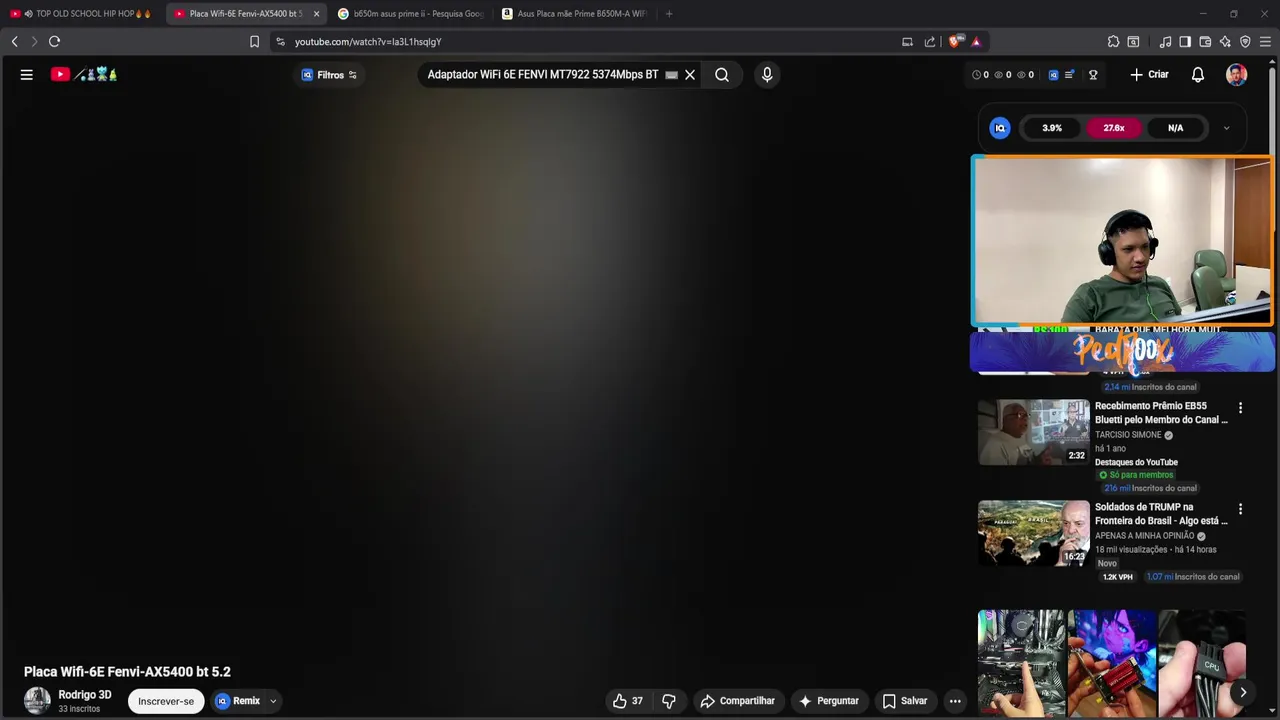Click the vidIQ trophy icon
Screen dimensions: 1280x720
[x=1093, y=75]
